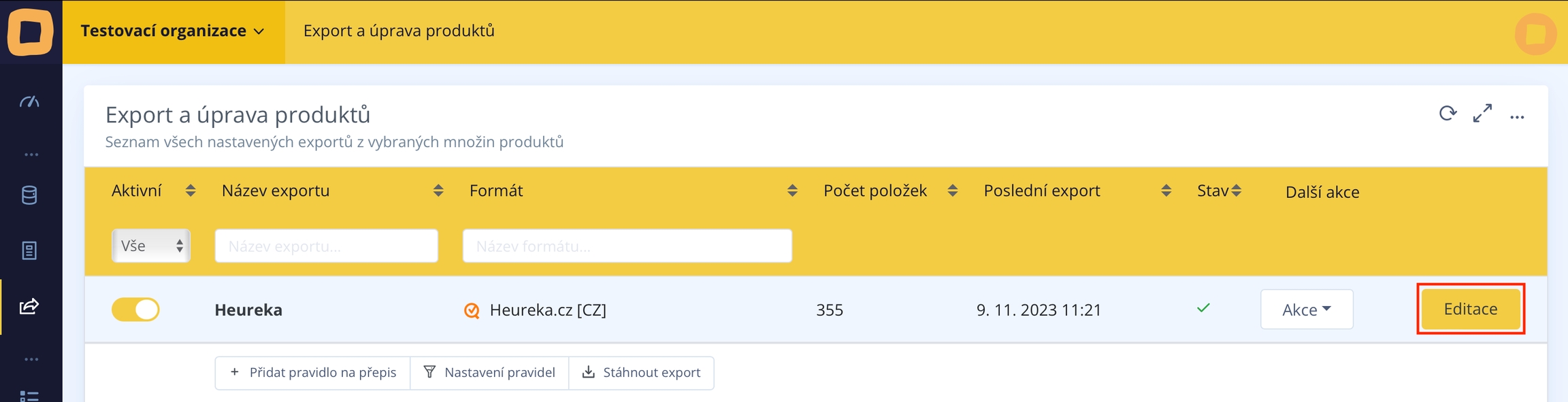Image resolution: width=1568 pixels, height=402 pixels.
Task: Sort by Poslední export column
Action: point(1166,191)
